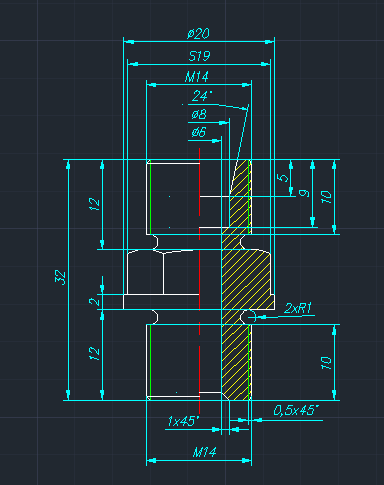This screenshot has width=384, height=485.
Task: Select the ø6 diameter label
Action: click(x=199, y=132)
